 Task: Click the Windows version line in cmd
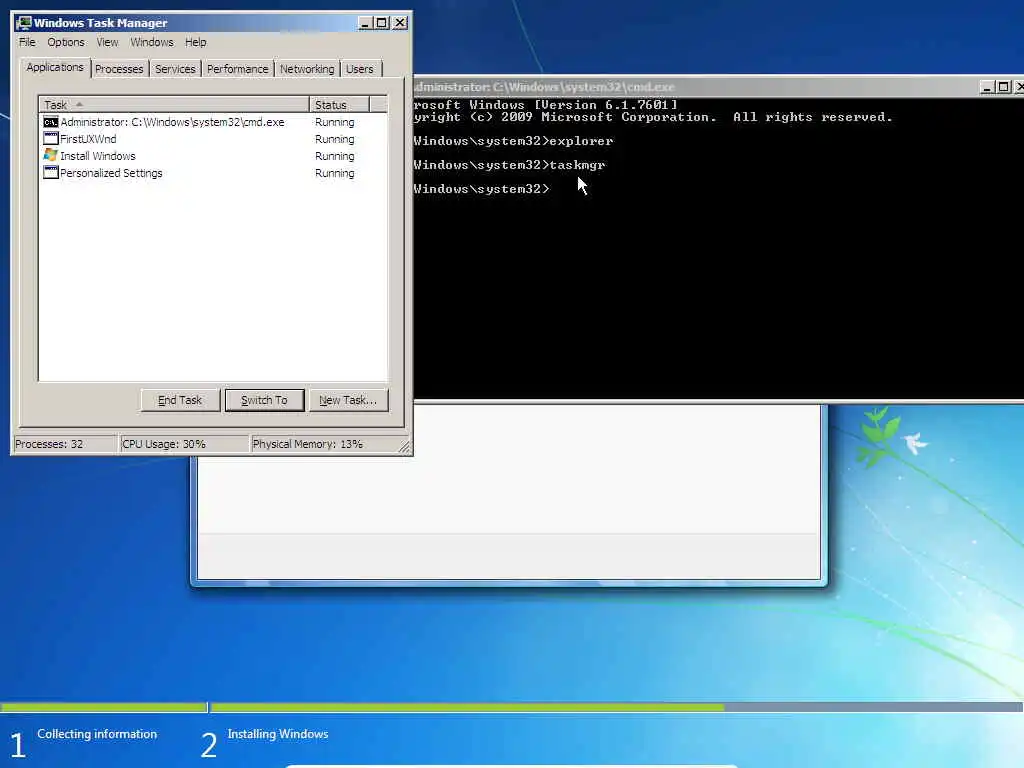tap(546, 104)
